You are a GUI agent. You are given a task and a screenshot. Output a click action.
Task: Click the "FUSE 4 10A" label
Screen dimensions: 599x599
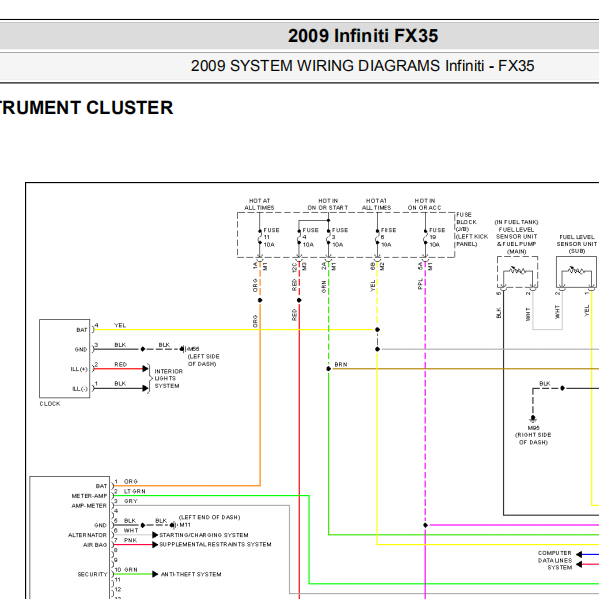310,237
